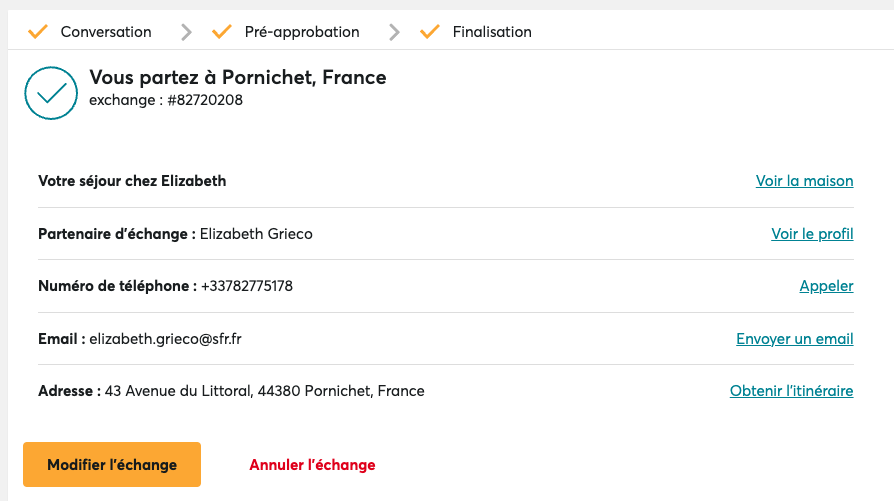Click Envoyer un email link
The width and height of the screenshot is (894, 501).
794,339
